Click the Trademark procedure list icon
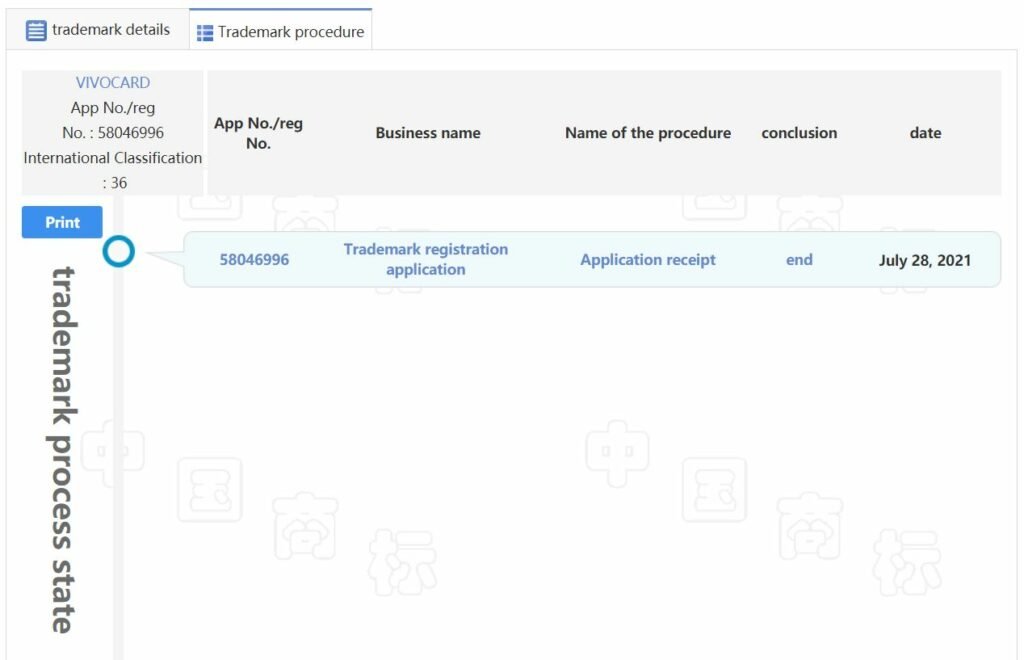 pyautogui.click(x=205, y=33)
